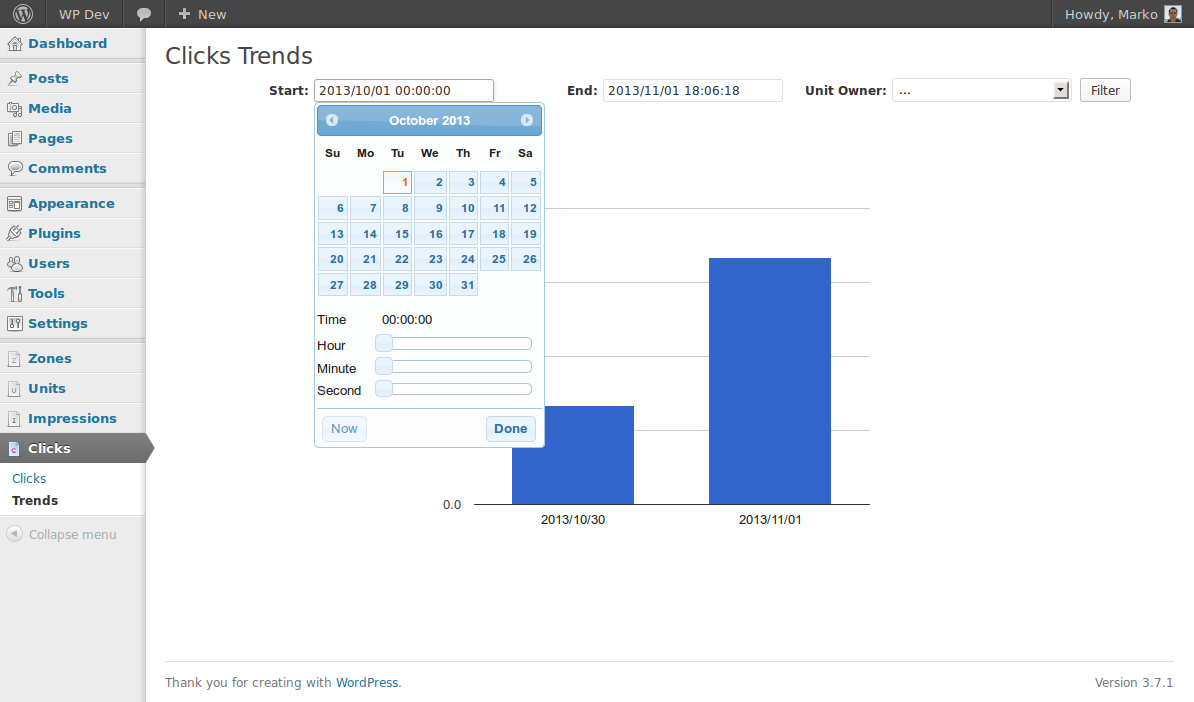Click the plus icon beside New
The height and width of the screenshot is (702, 1194).
coord(184,14)
